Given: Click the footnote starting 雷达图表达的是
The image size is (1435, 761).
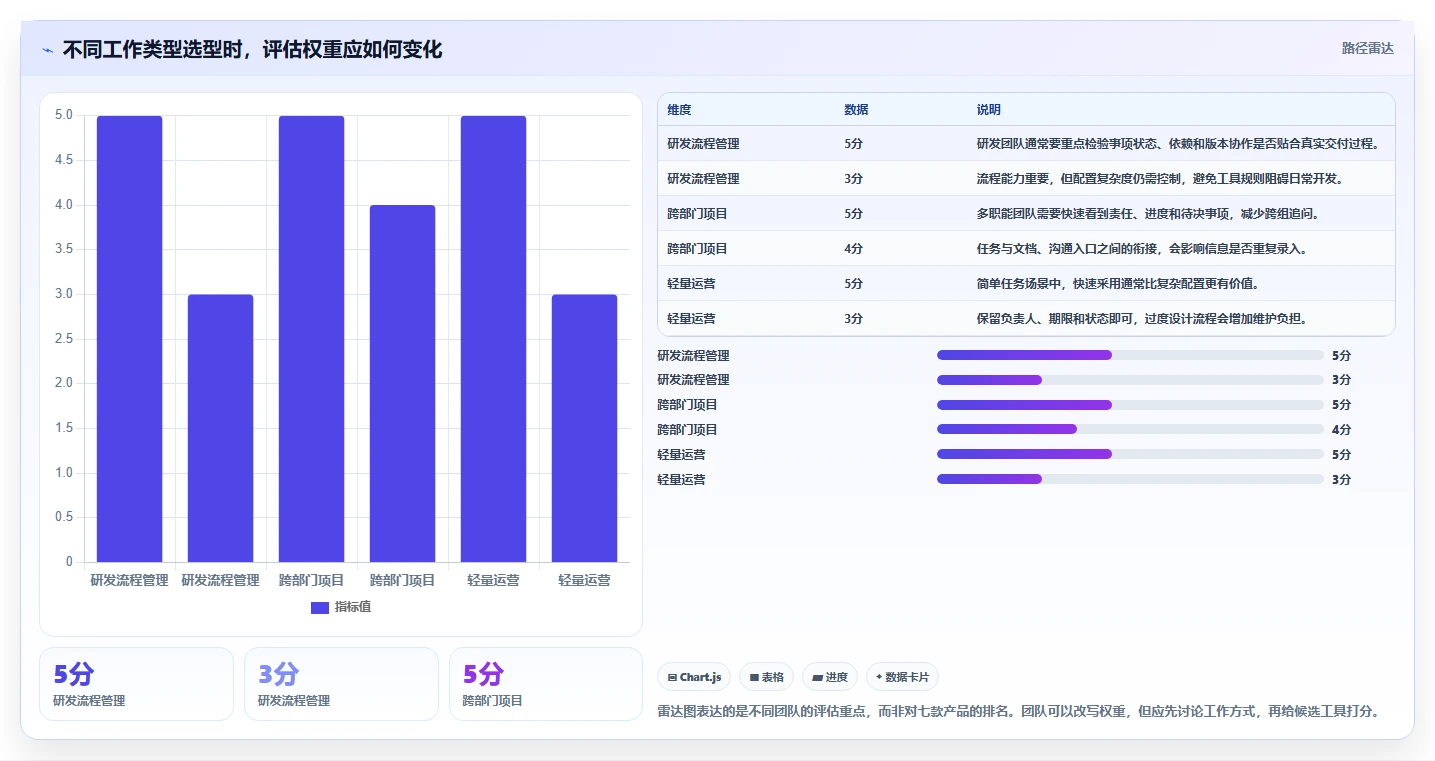Looking at the screenshot, I should (1019, 712).
